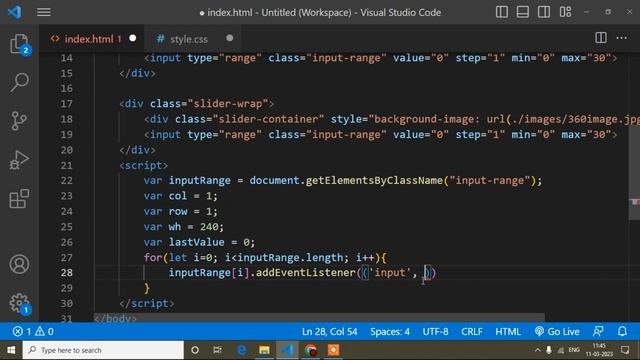Toggle the secondary side bar layout

pyautogui.click(x=544, y=12)
